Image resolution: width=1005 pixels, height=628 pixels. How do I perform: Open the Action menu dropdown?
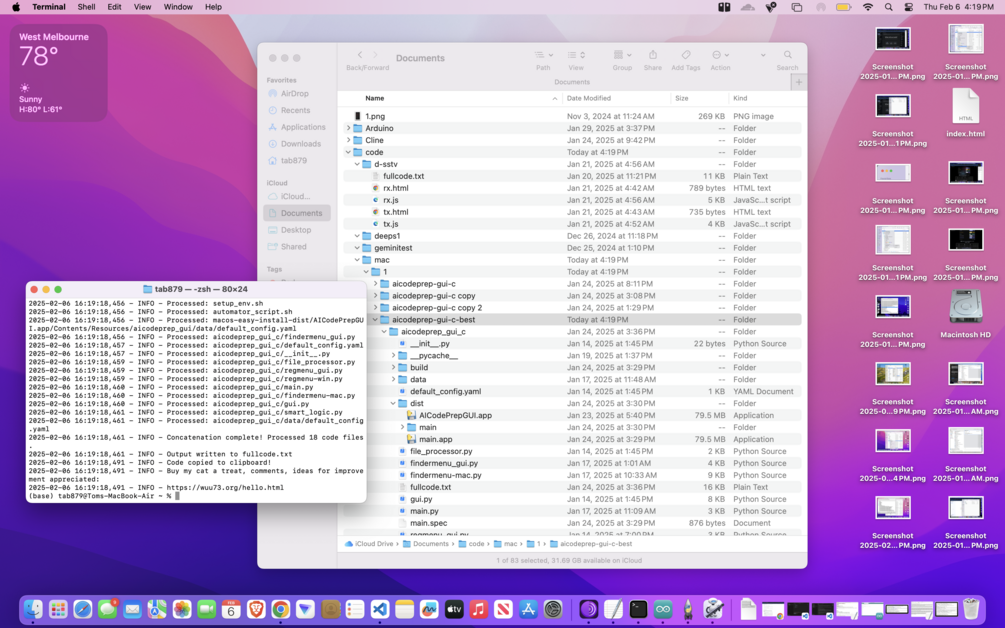click(x=720, y=55)
